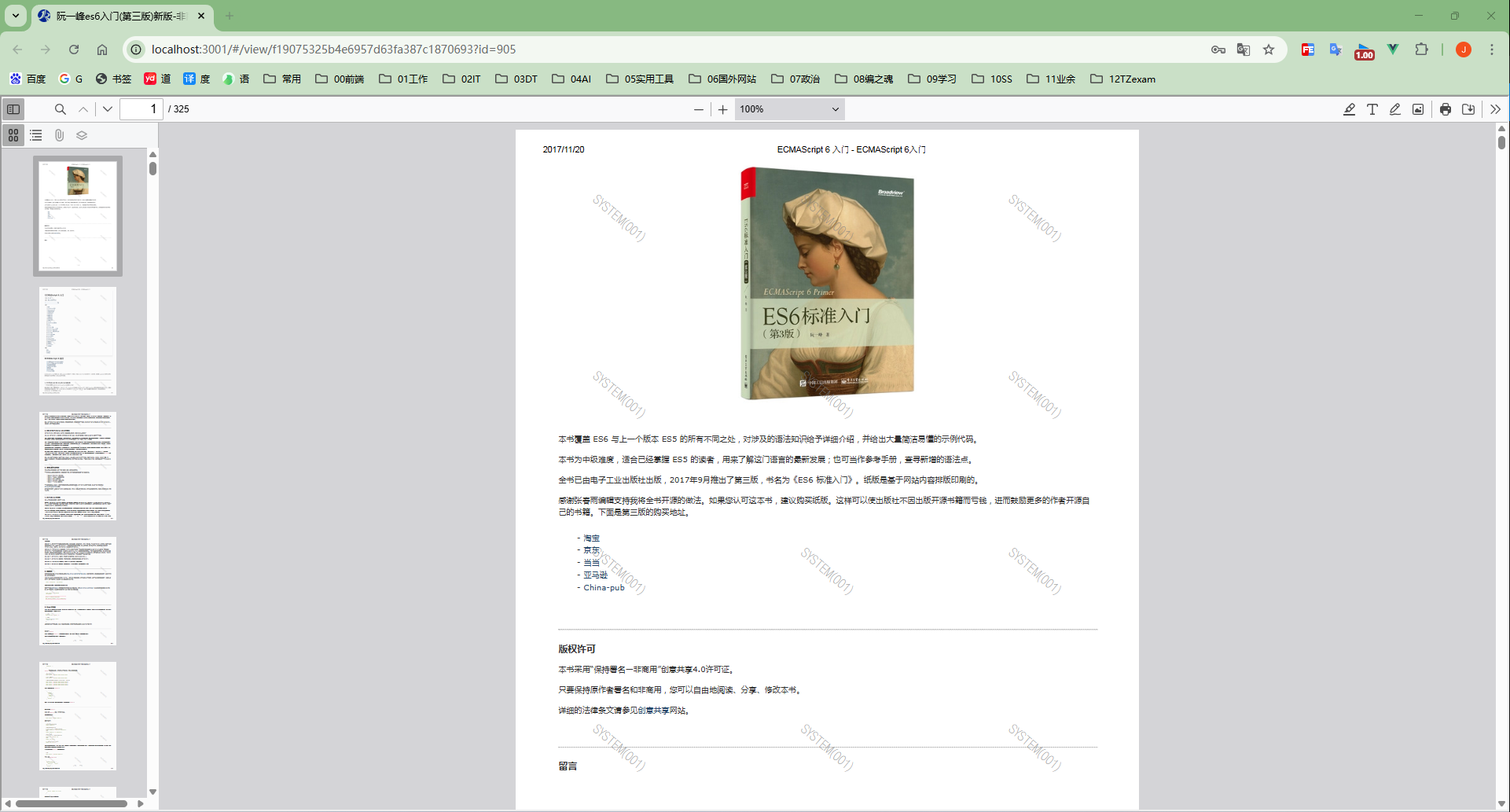Viewport: 1510px width, 812px height.
Task: Select the draw (ink) annotation tool
Action: [x=1394, y=109]
